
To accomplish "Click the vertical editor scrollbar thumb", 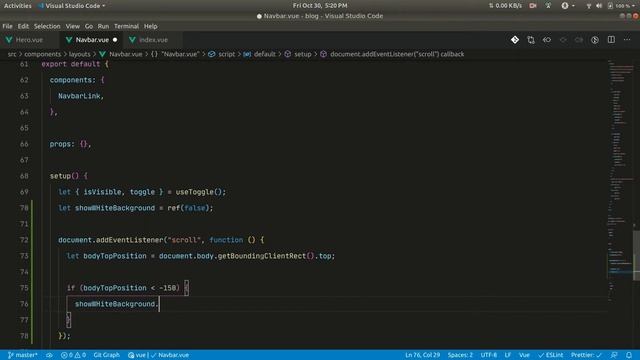I will tap(636, 256).
